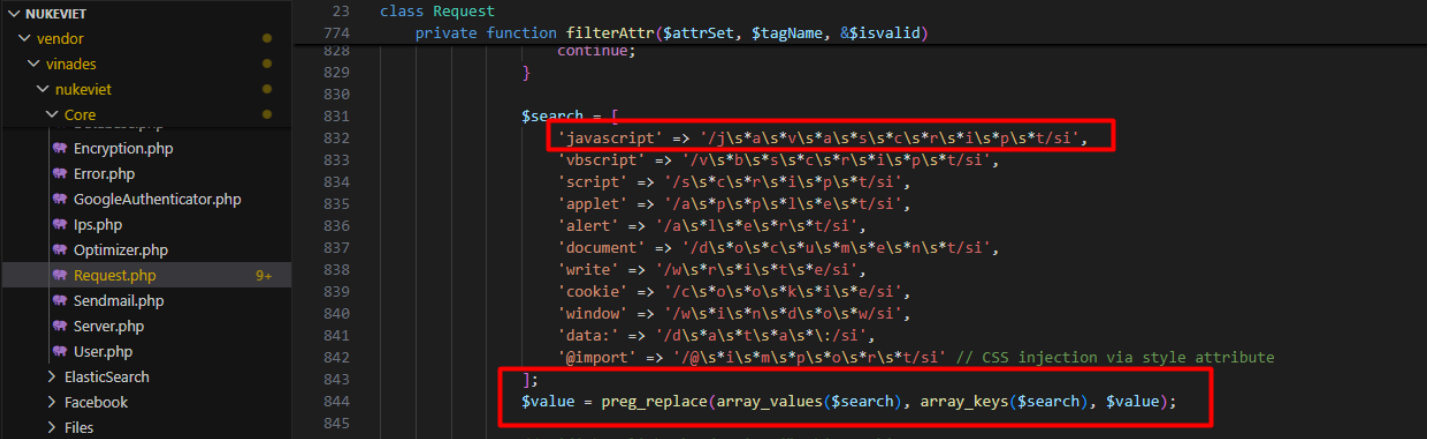Viewport: 1430px width, 439px height.
Task: Click the PHP icon beside Sendmail.php
Action: coord(60,301)
